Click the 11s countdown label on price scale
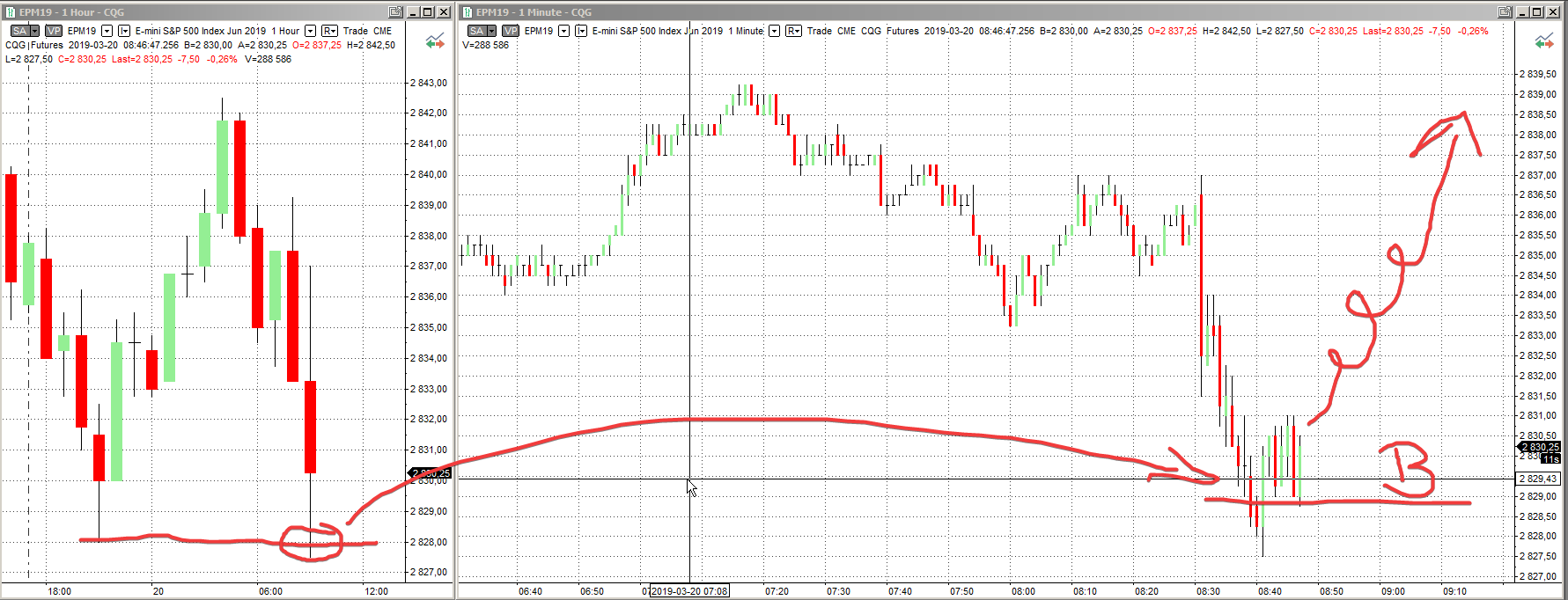Image resolution: width=1568 pixels, height=600 pixels. coord(1550,459)
